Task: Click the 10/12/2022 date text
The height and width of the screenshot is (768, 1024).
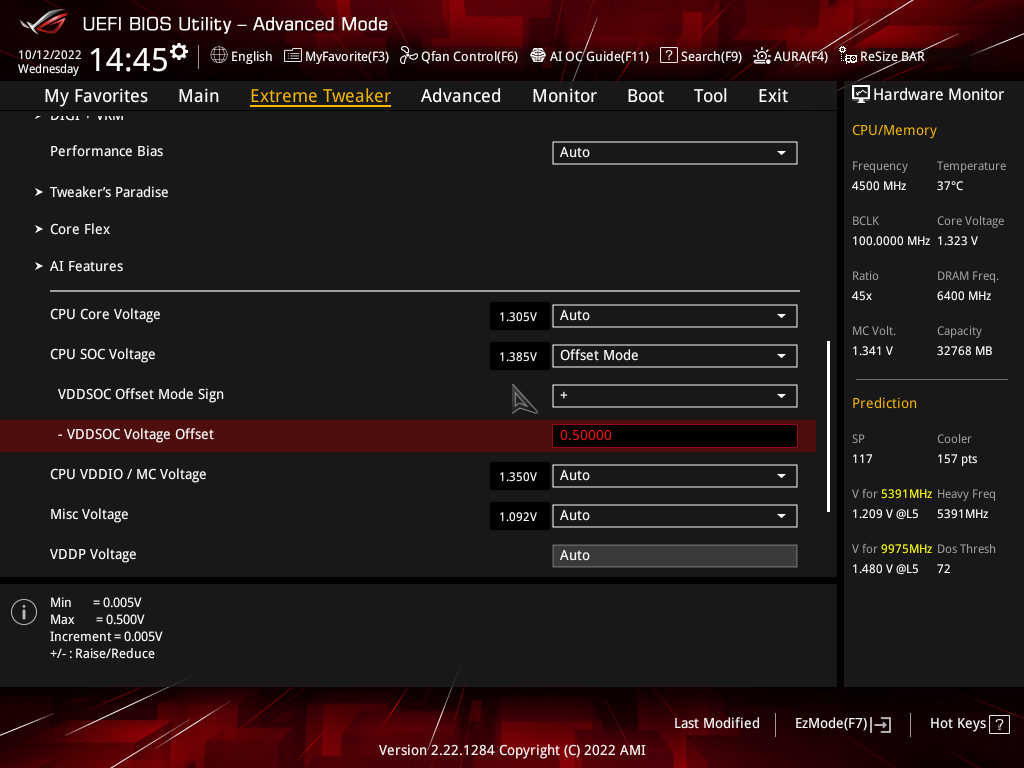Action: 50,55
